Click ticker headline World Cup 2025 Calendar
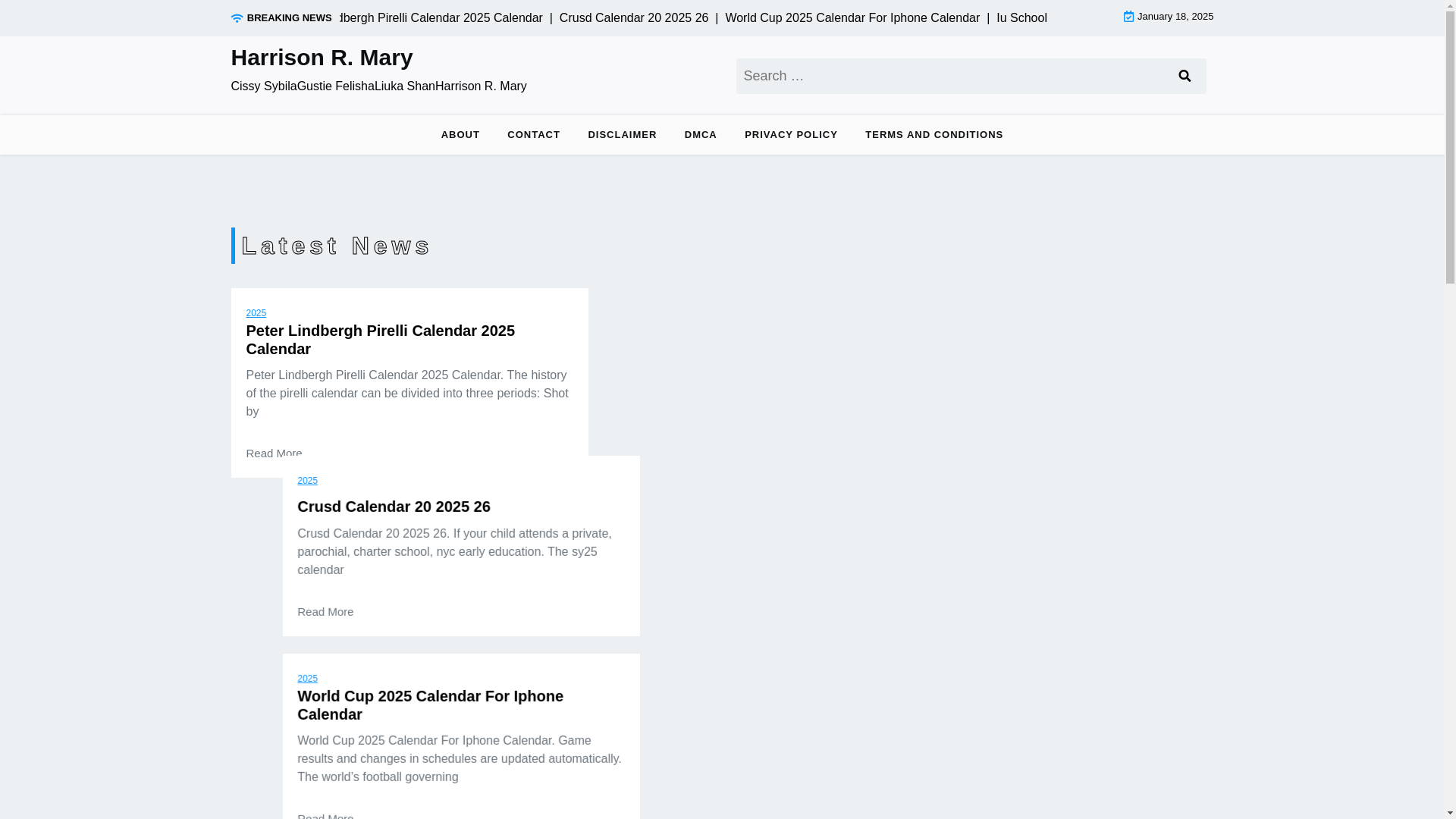 852,18
